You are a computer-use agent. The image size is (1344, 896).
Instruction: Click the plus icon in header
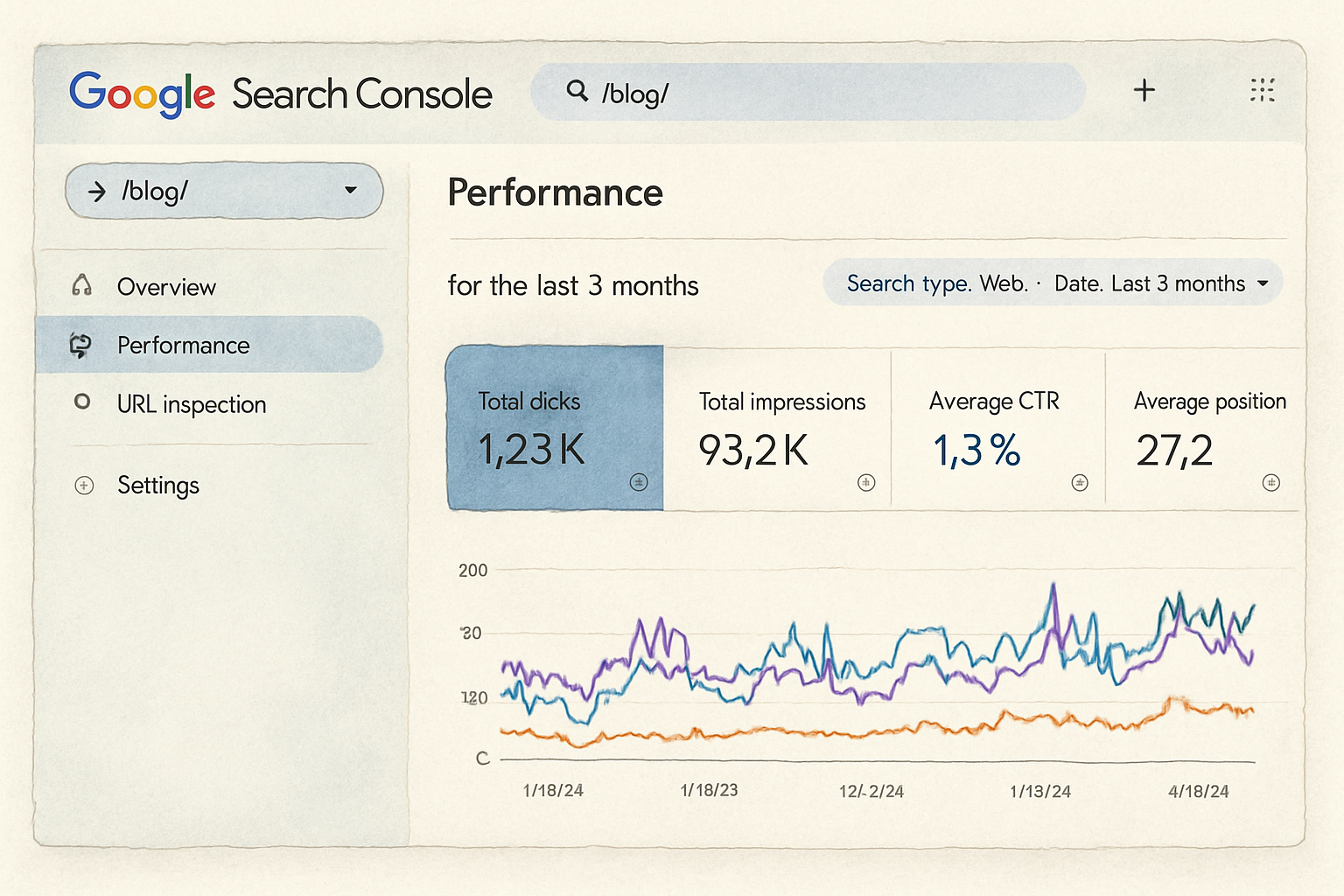pos(1144,90)
